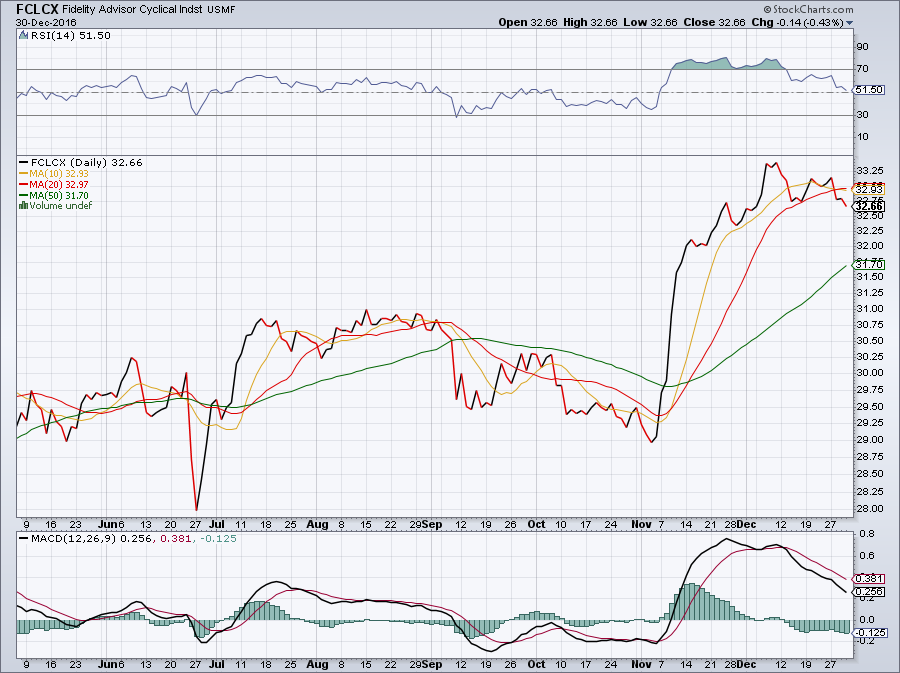Screen dimensions: 900x673
Task: Click the High 32.66 header value
Action: tap(590, 22)
